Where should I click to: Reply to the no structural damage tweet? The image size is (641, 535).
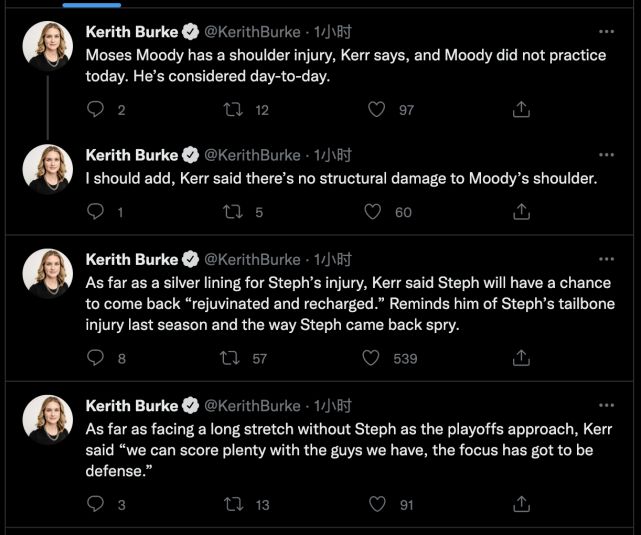[97, 211]
